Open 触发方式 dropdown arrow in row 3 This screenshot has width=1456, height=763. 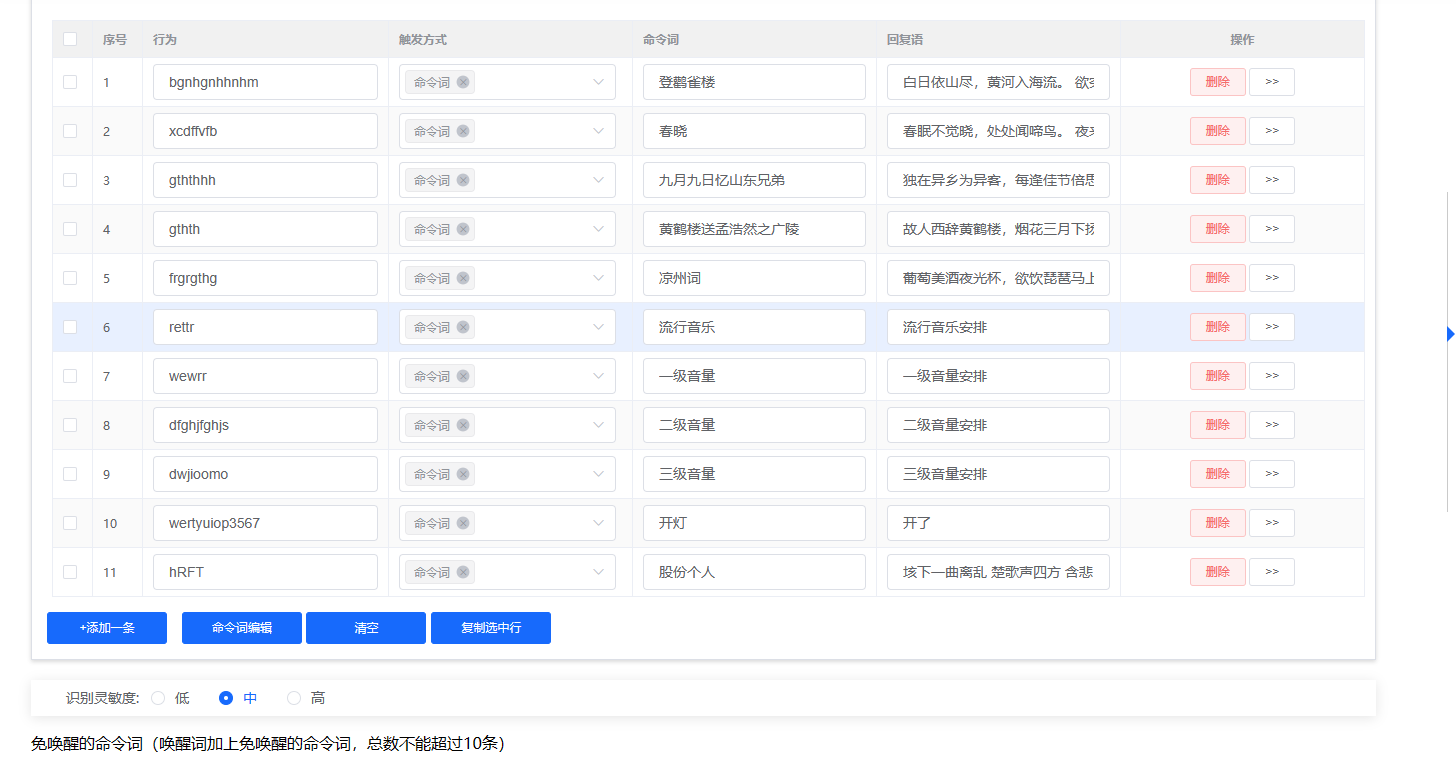coord(598,180)
